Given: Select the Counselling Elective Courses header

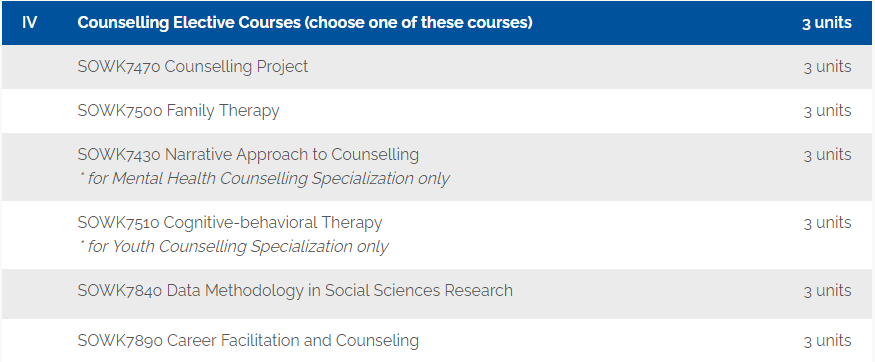Looking at the screenshot, I should point(305,23).
